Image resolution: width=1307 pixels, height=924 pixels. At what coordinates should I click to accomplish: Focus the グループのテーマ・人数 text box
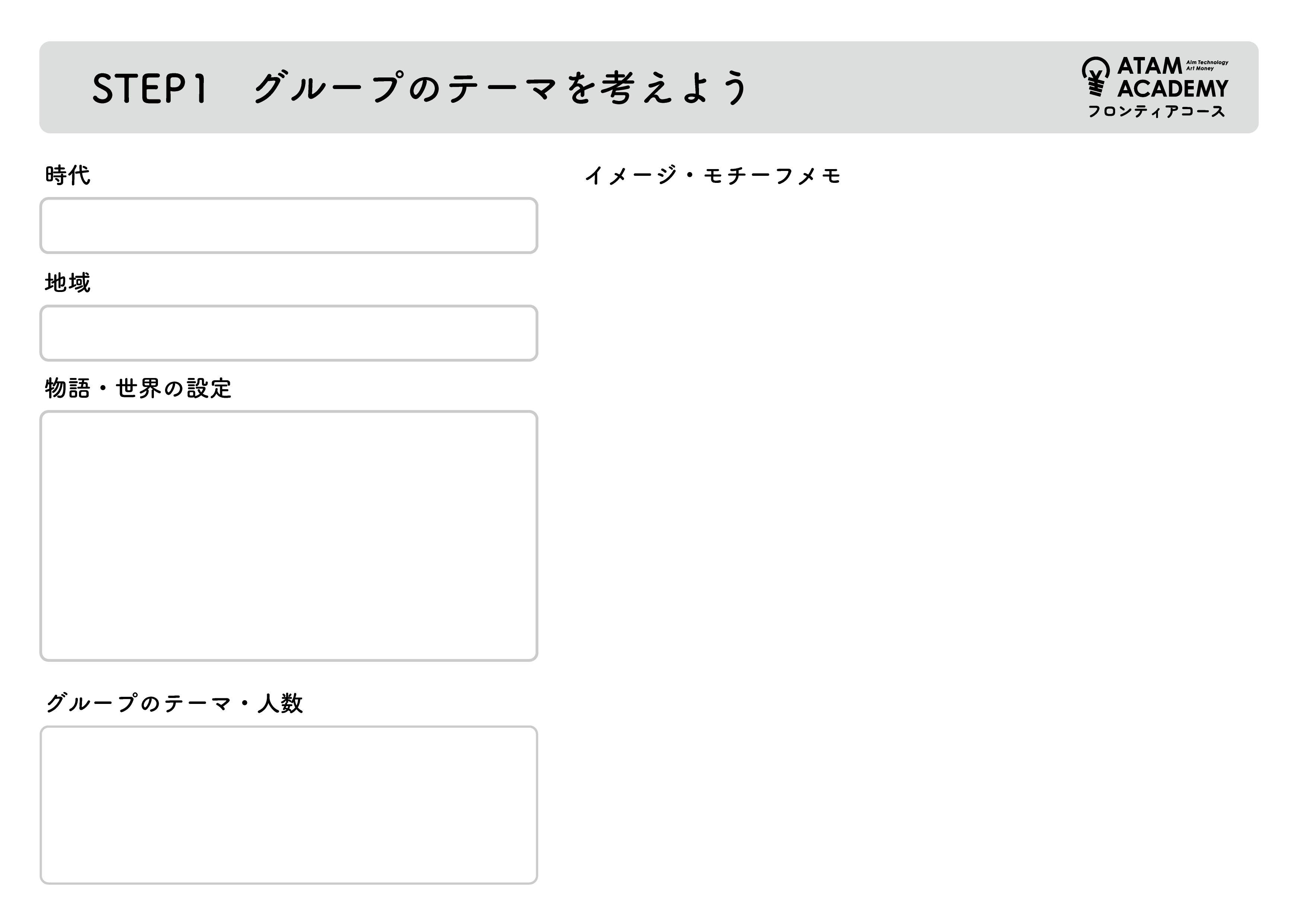[x=289, y=804]
